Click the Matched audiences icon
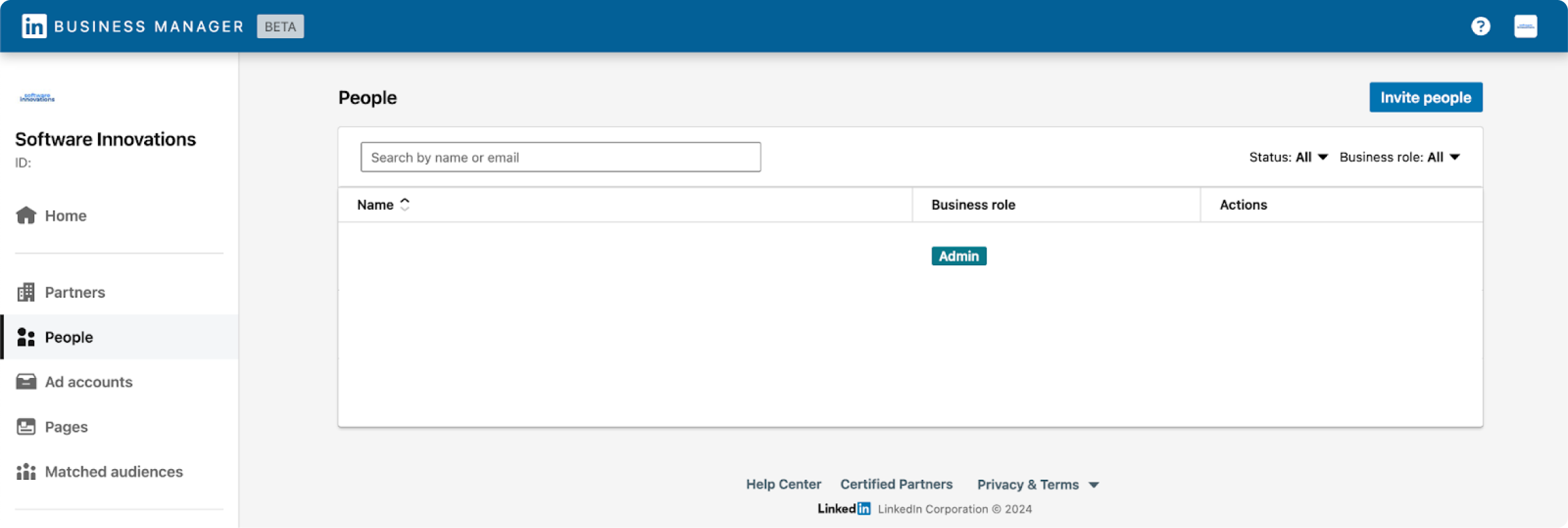1568x528 pixels. point(26,472)
